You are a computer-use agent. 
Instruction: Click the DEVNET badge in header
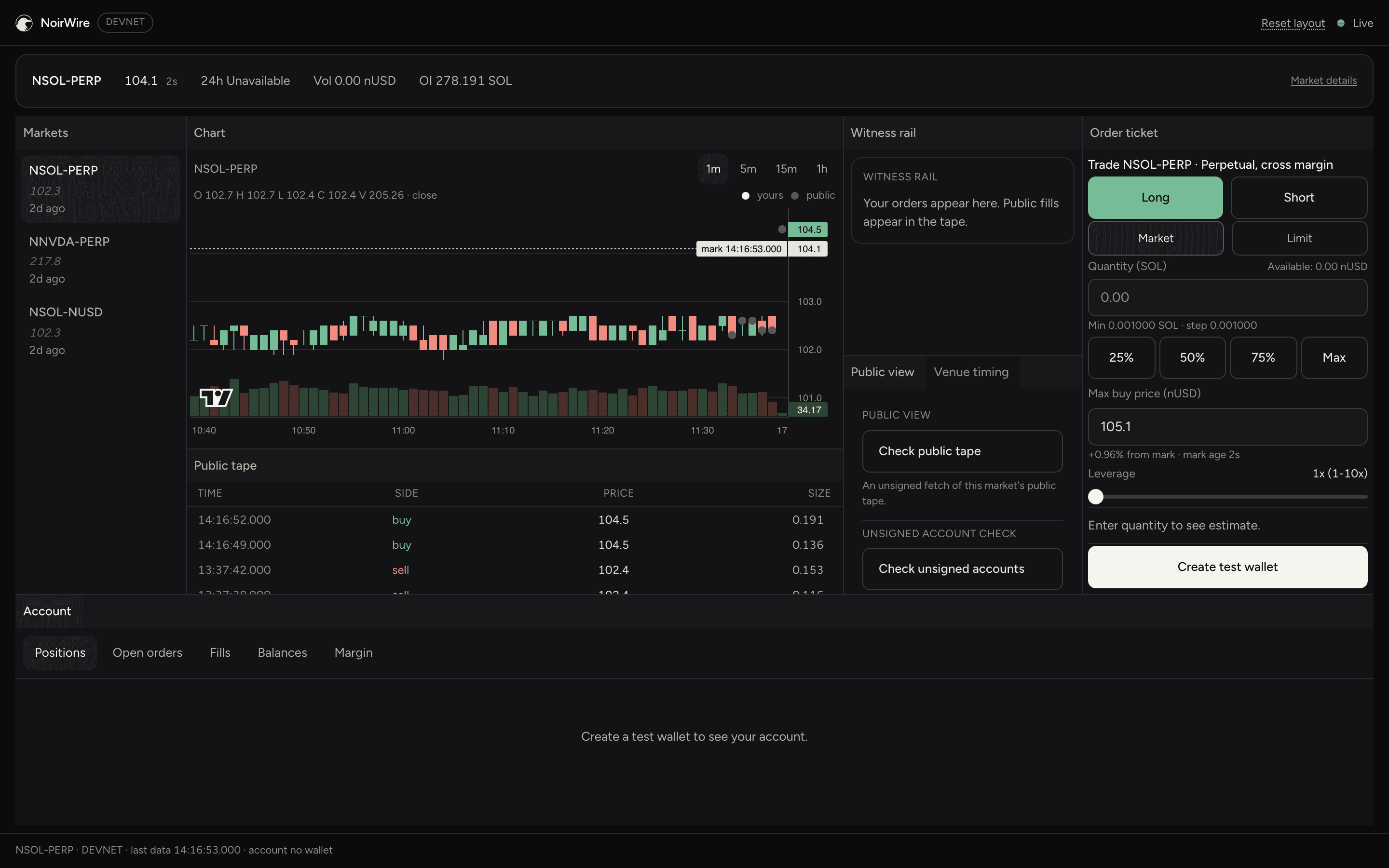tap(125, 22)
